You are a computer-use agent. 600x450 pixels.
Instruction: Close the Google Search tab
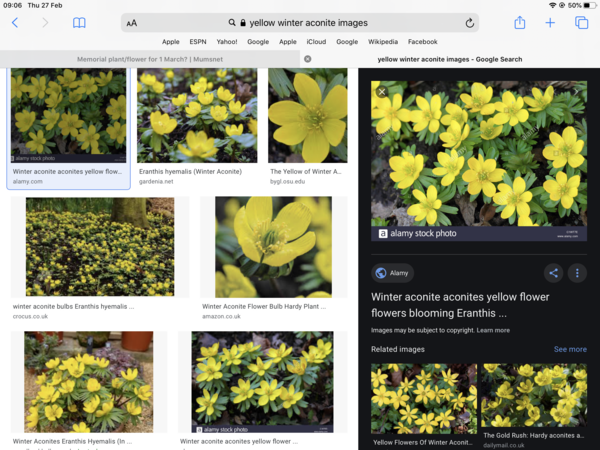point(307,59)
